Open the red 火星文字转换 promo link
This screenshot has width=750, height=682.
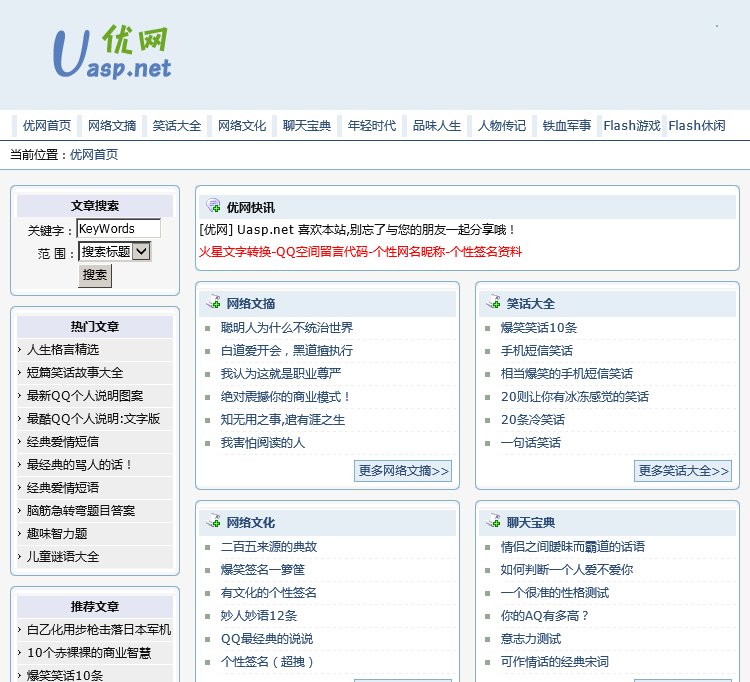coord(360,252)
